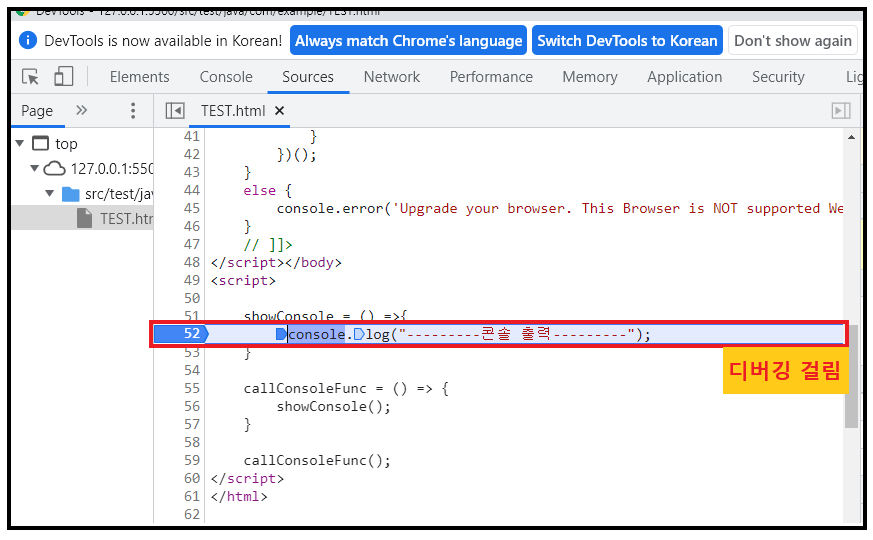Toggle inline breakpoint marker before log
This screenshot has height=540, width=873.
(359, 334)
